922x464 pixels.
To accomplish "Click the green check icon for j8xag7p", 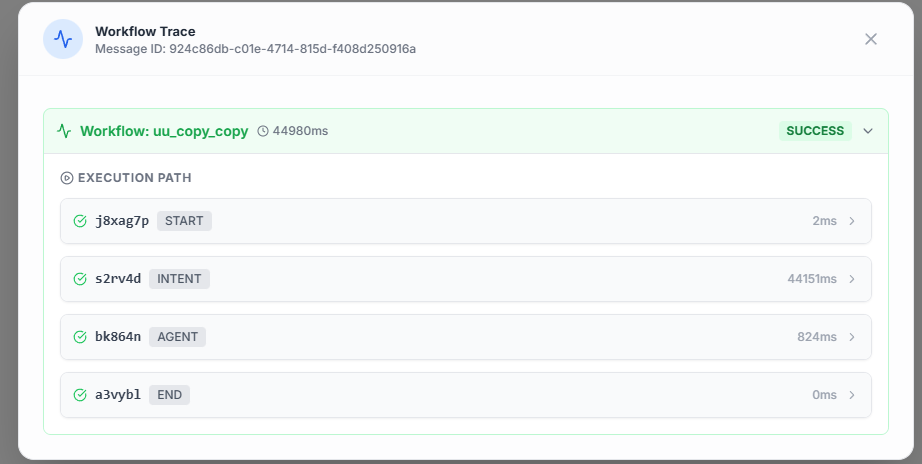I will (x=80, y=221).
